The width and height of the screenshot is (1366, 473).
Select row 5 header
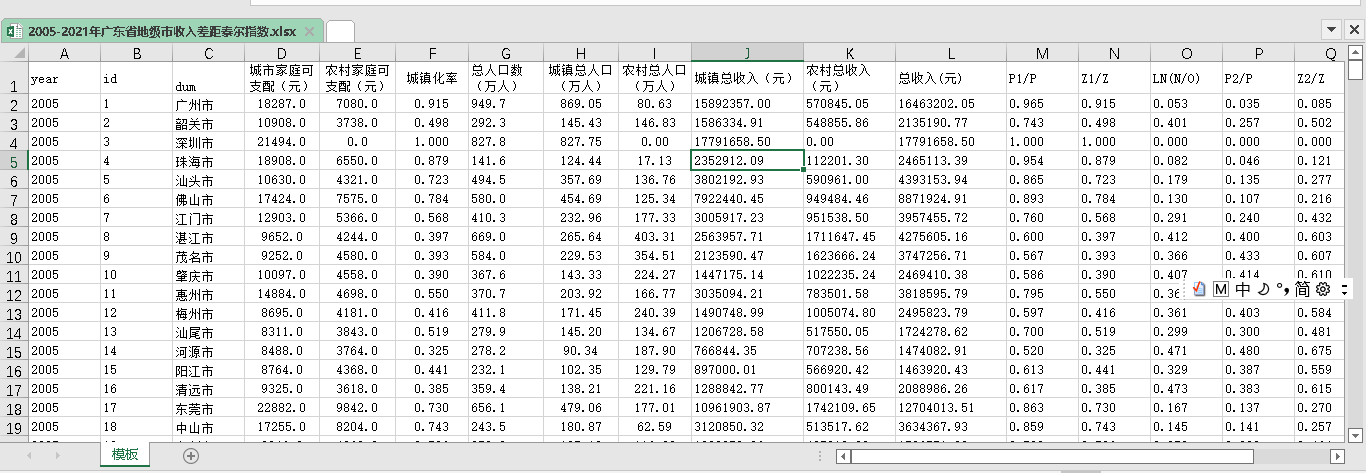click(14, 161)
